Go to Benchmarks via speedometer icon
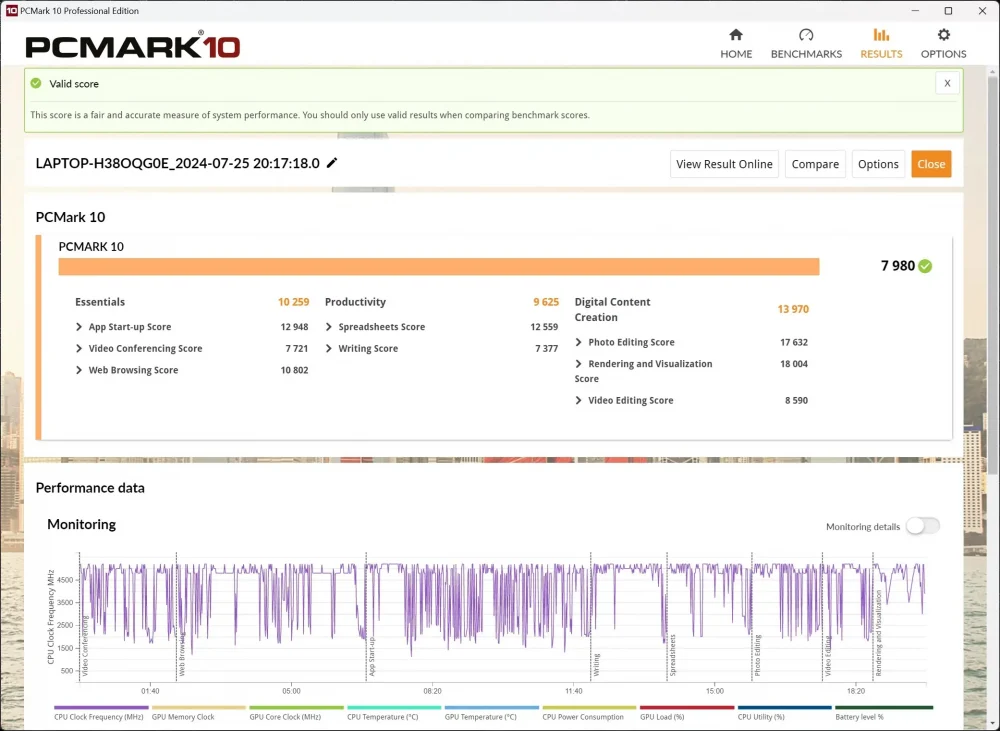This screenshot has width=1000, height=731. (806, 34)
